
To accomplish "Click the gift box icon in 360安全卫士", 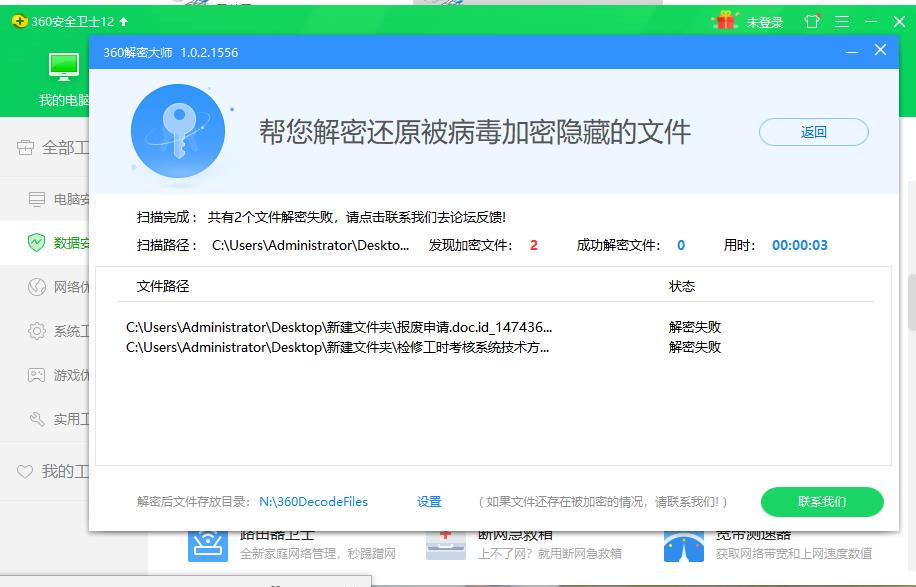I will [x=725, y=22].
